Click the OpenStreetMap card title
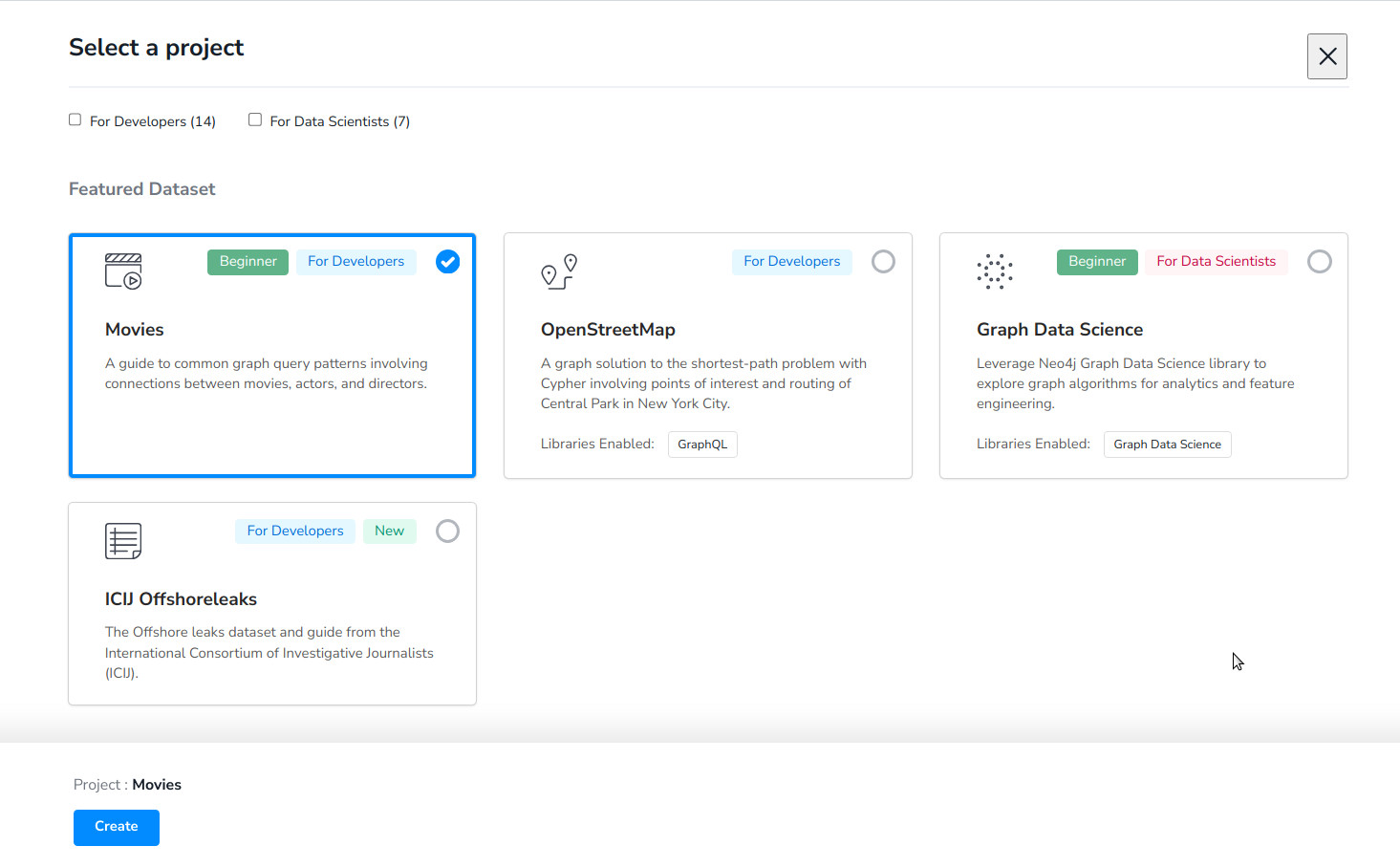Viewport: 1400px width, 868px height. point(608,330)
